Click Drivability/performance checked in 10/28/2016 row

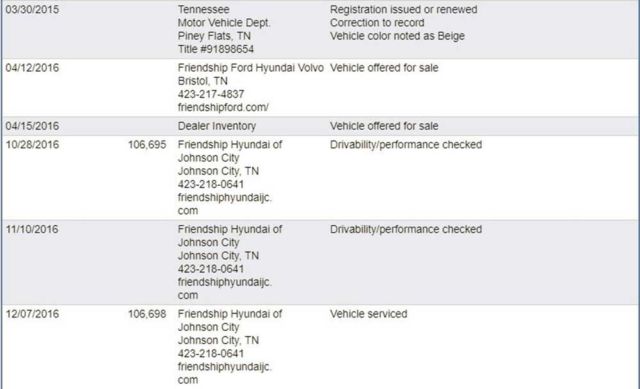pyautogui.click(x=406, y=144)
